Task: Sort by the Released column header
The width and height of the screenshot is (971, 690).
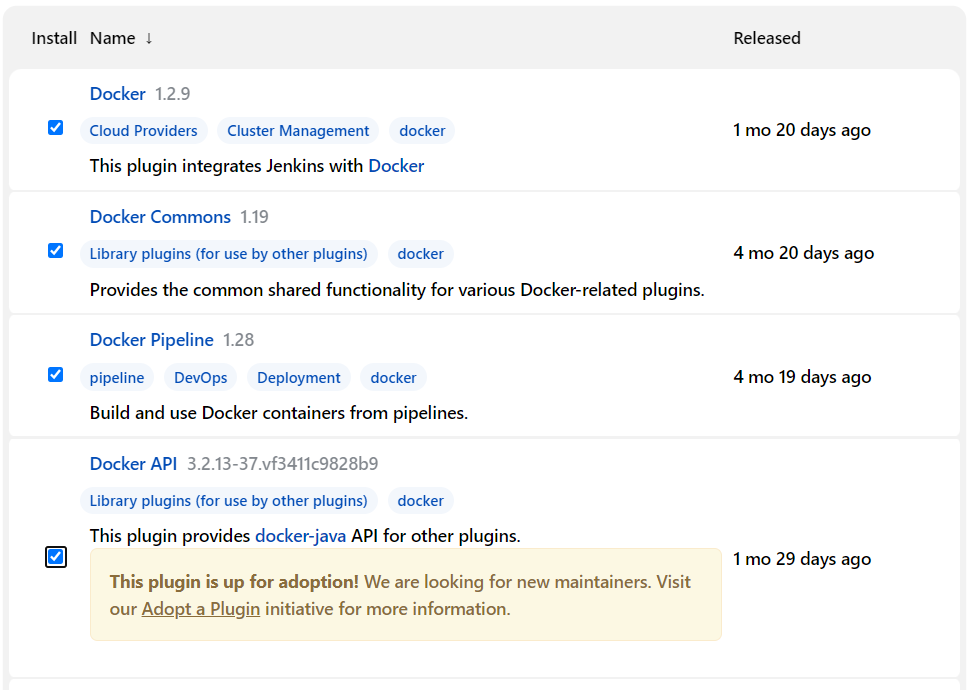Action: [767, 38]
